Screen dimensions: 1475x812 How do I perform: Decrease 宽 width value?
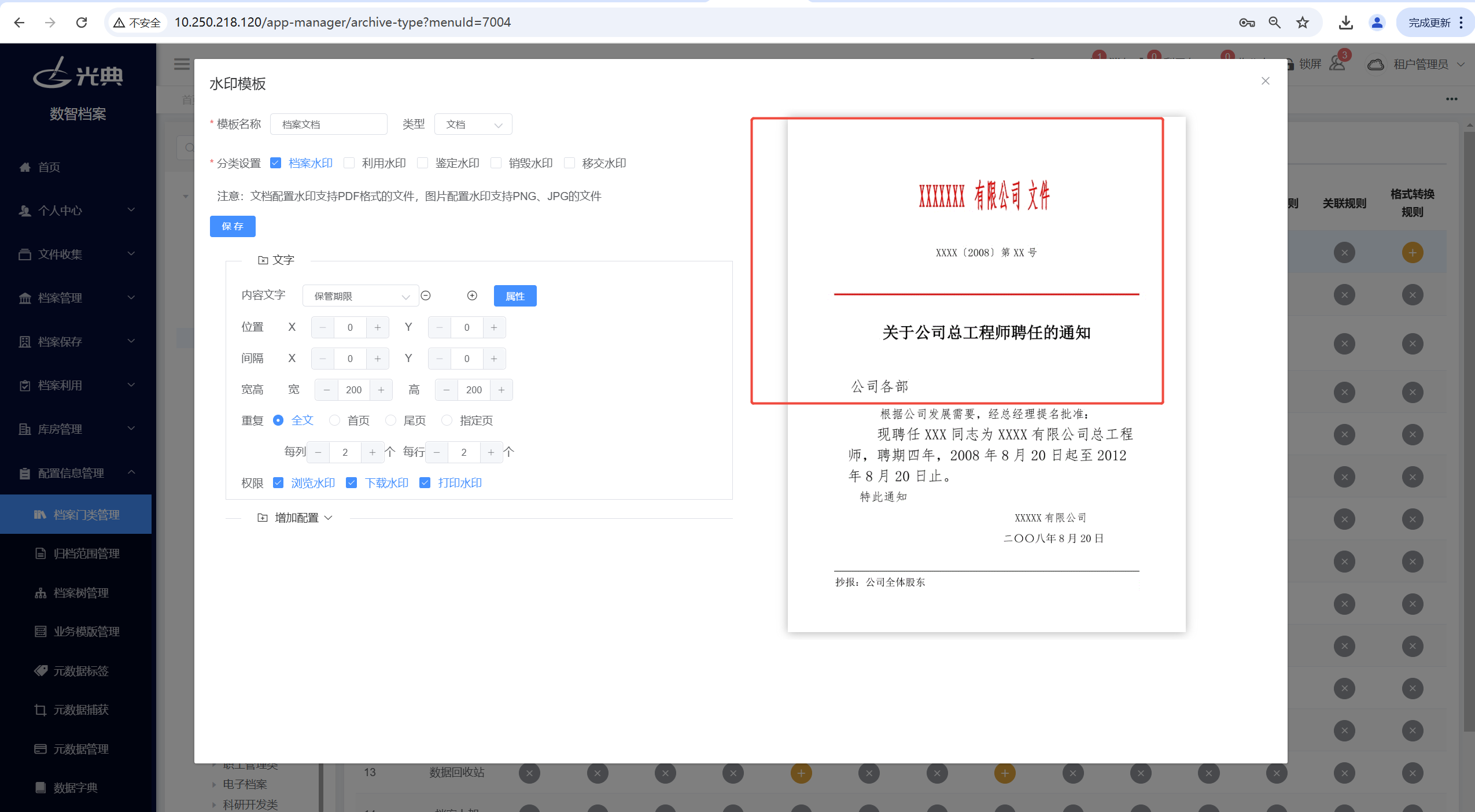pyautogui.click(x=326, y=390)
